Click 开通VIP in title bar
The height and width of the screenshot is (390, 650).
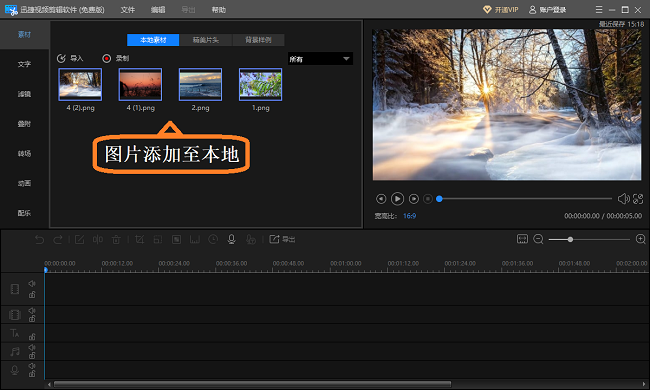pos(501,10)
